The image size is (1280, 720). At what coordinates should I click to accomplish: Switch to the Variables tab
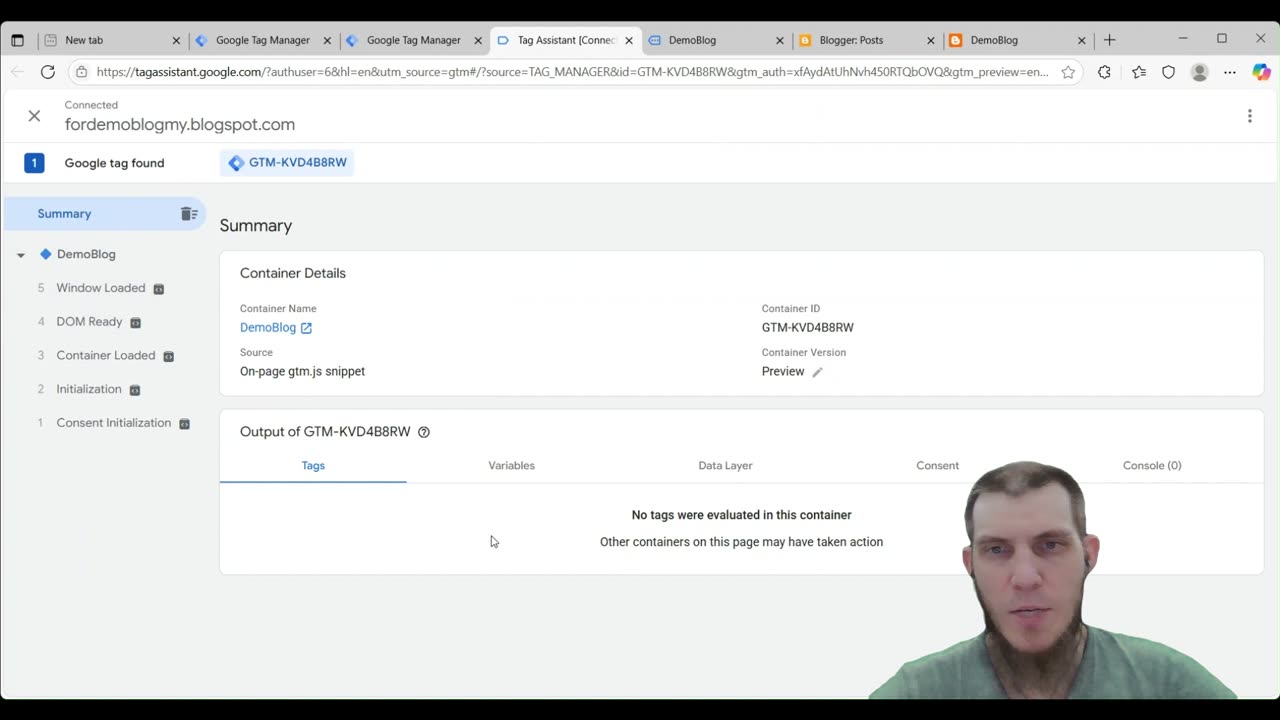(x=511, y=466)
